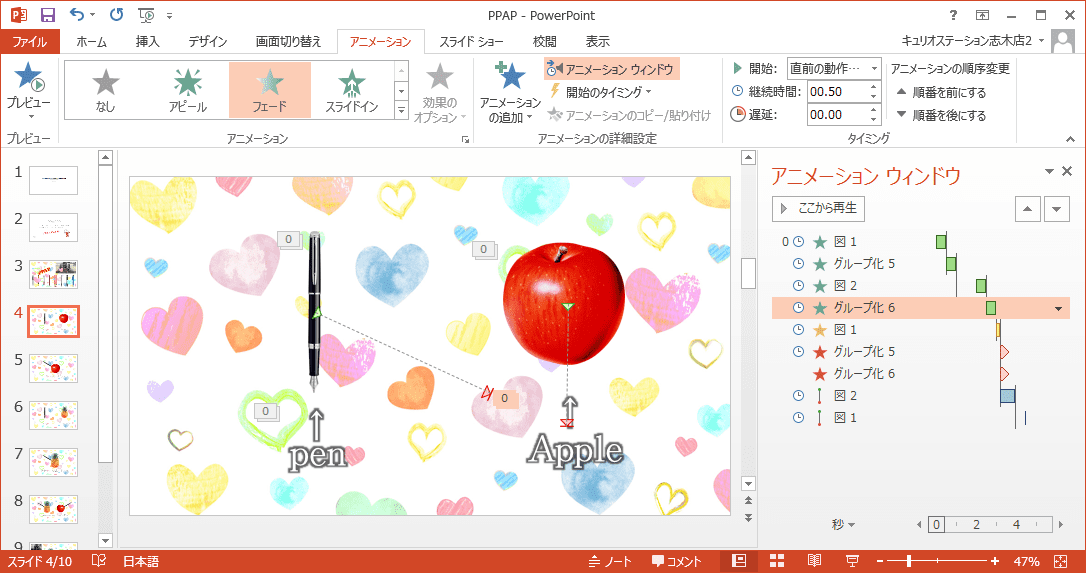Select the なし animation effect
The width and height of the screenshot is (1086, 573).
105,90
